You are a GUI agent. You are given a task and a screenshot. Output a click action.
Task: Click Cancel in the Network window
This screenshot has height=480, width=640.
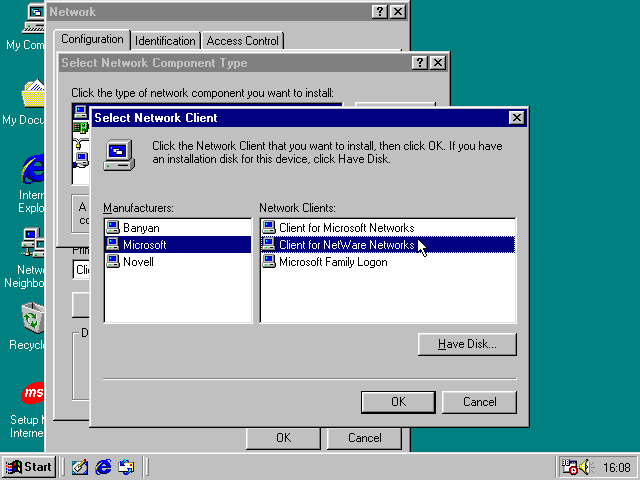tap(364, 438)
